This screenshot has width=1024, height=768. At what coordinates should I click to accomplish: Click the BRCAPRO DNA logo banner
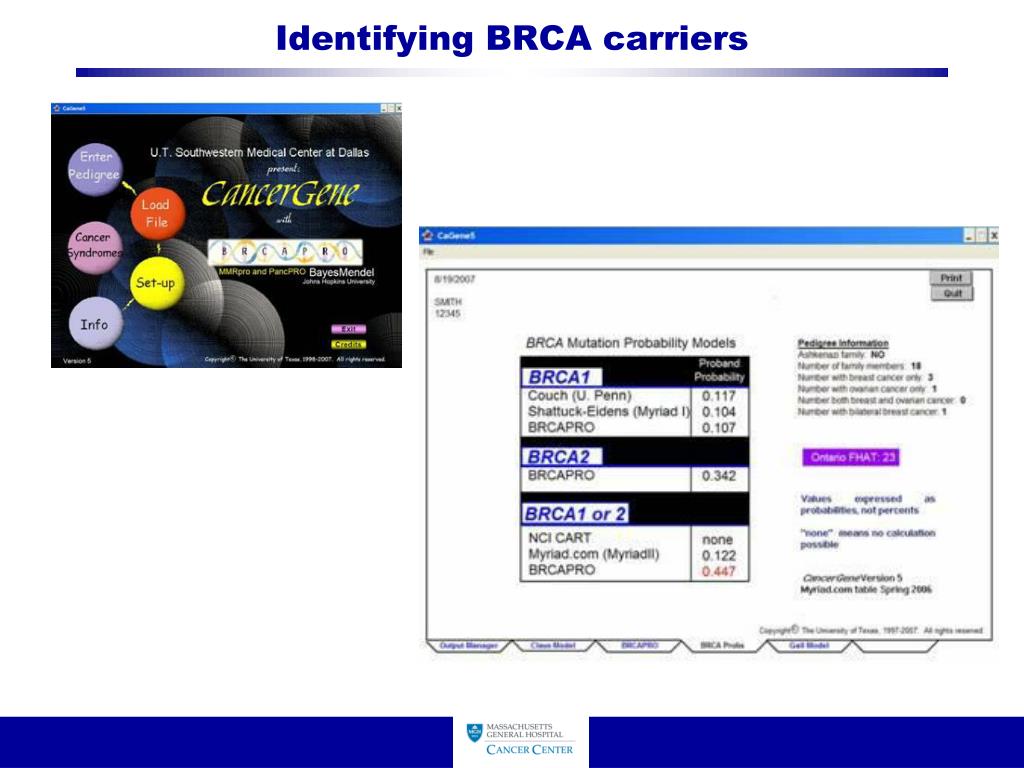tap(285, 252)
